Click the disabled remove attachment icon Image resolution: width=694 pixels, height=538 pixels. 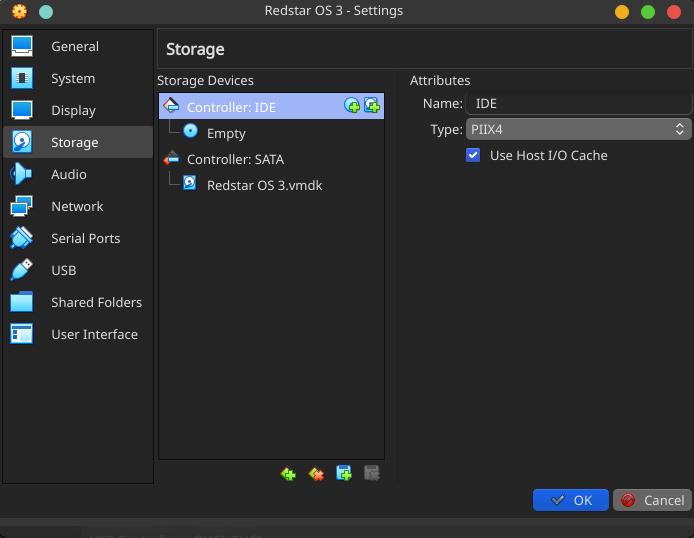[x=372, y=473]
